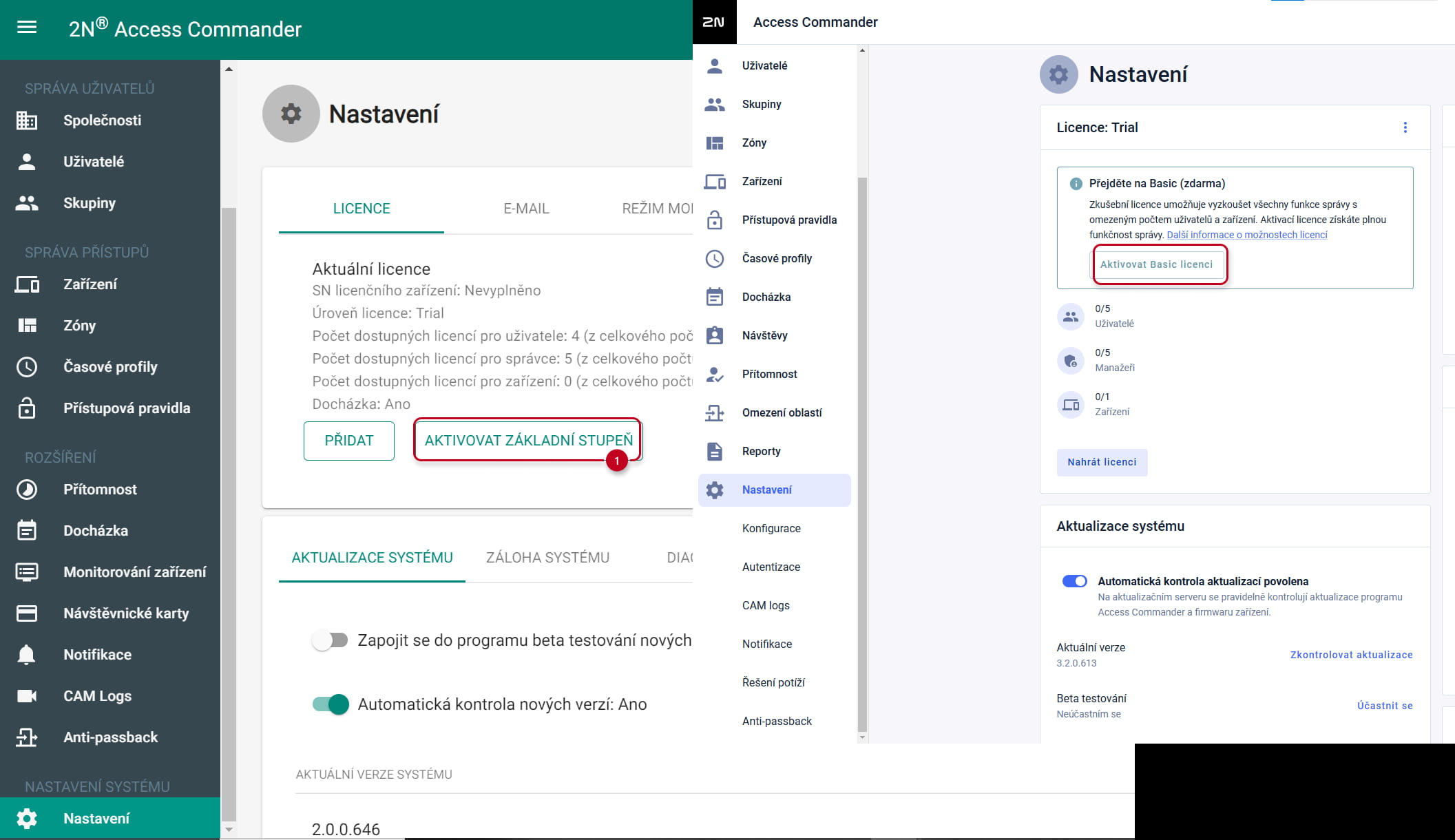Click Zóny icon in dark sidebar
The width and height of the screenshot is (1455, 840).
pyautogui.click(x=27, y=326)
